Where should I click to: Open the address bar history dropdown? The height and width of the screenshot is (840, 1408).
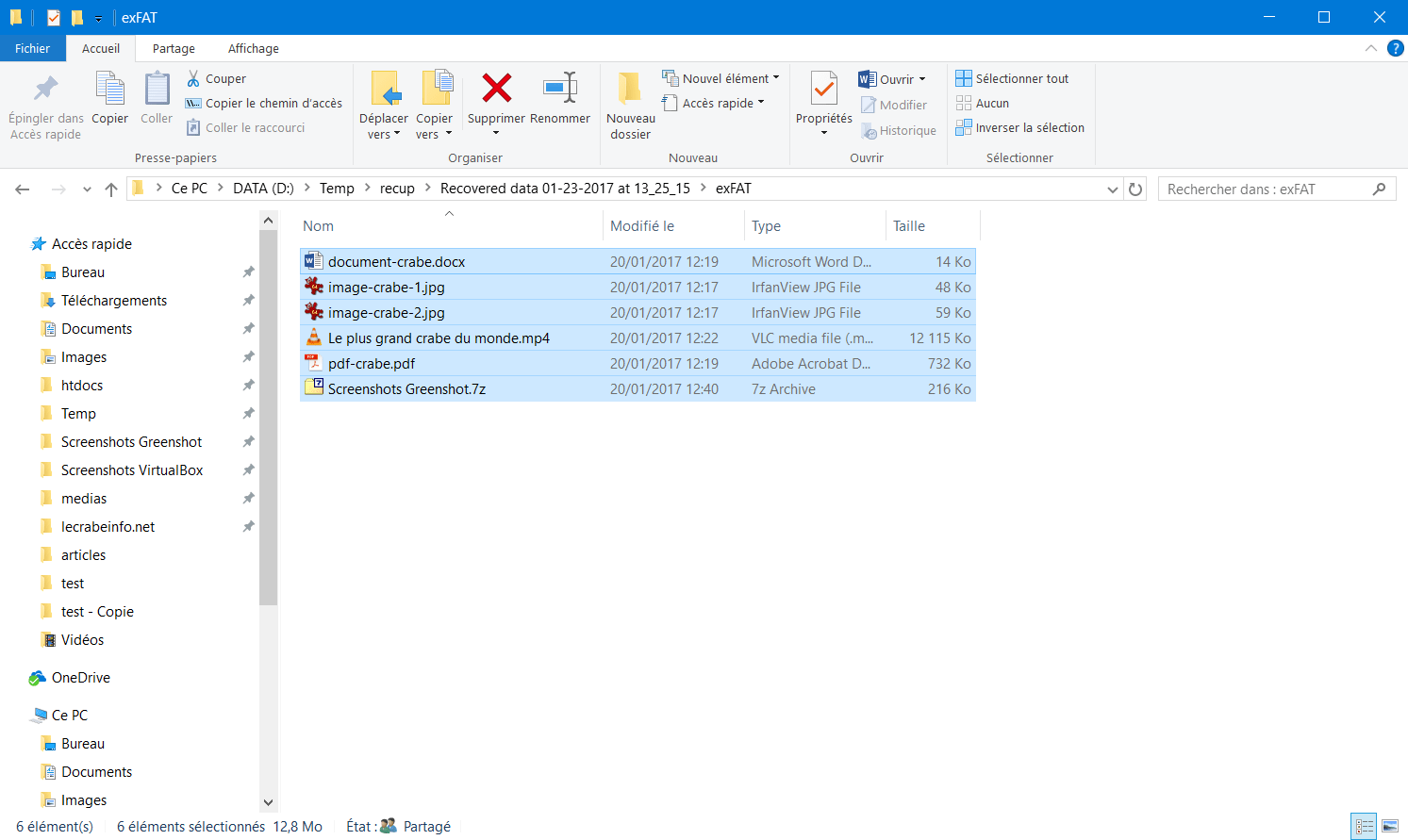click(1113, 189)
